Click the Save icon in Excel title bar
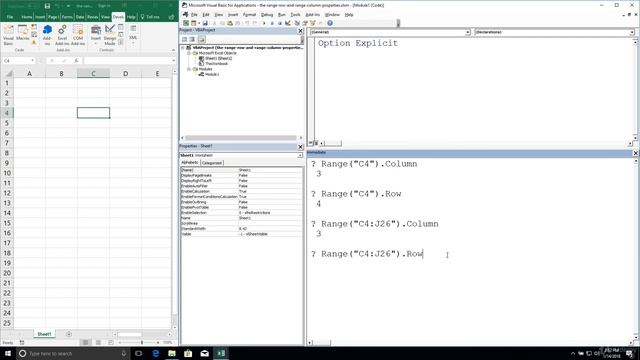The height and width of the screenshot is (360, 640). [47, 6]
